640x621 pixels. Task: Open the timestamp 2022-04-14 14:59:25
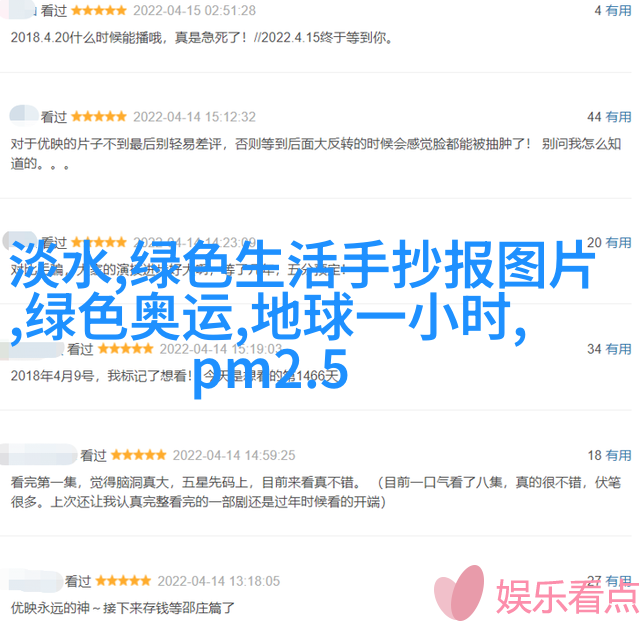point(234,455)
